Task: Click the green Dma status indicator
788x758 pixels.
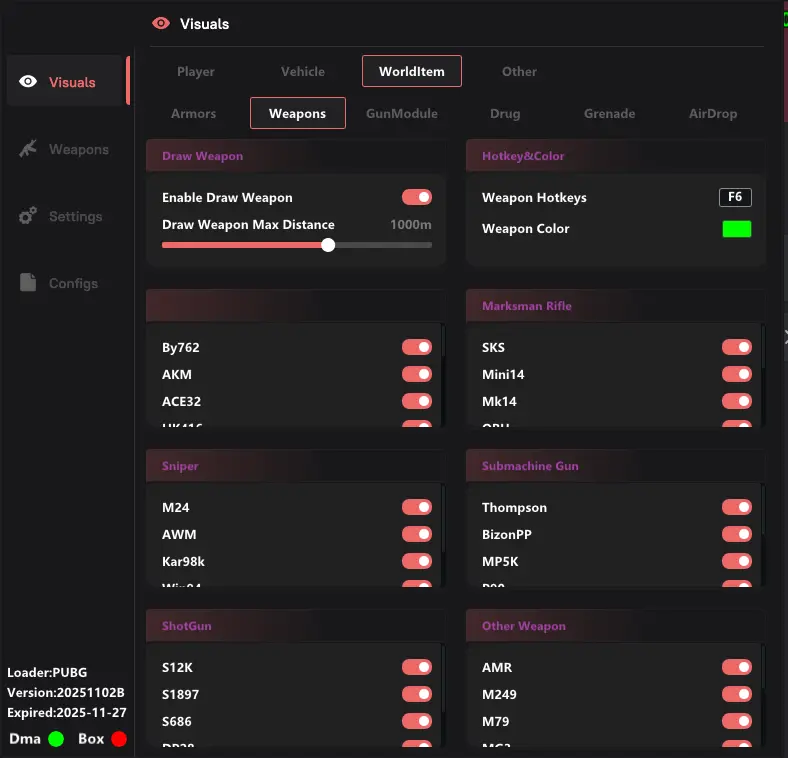Action: (x=56, y=739)
